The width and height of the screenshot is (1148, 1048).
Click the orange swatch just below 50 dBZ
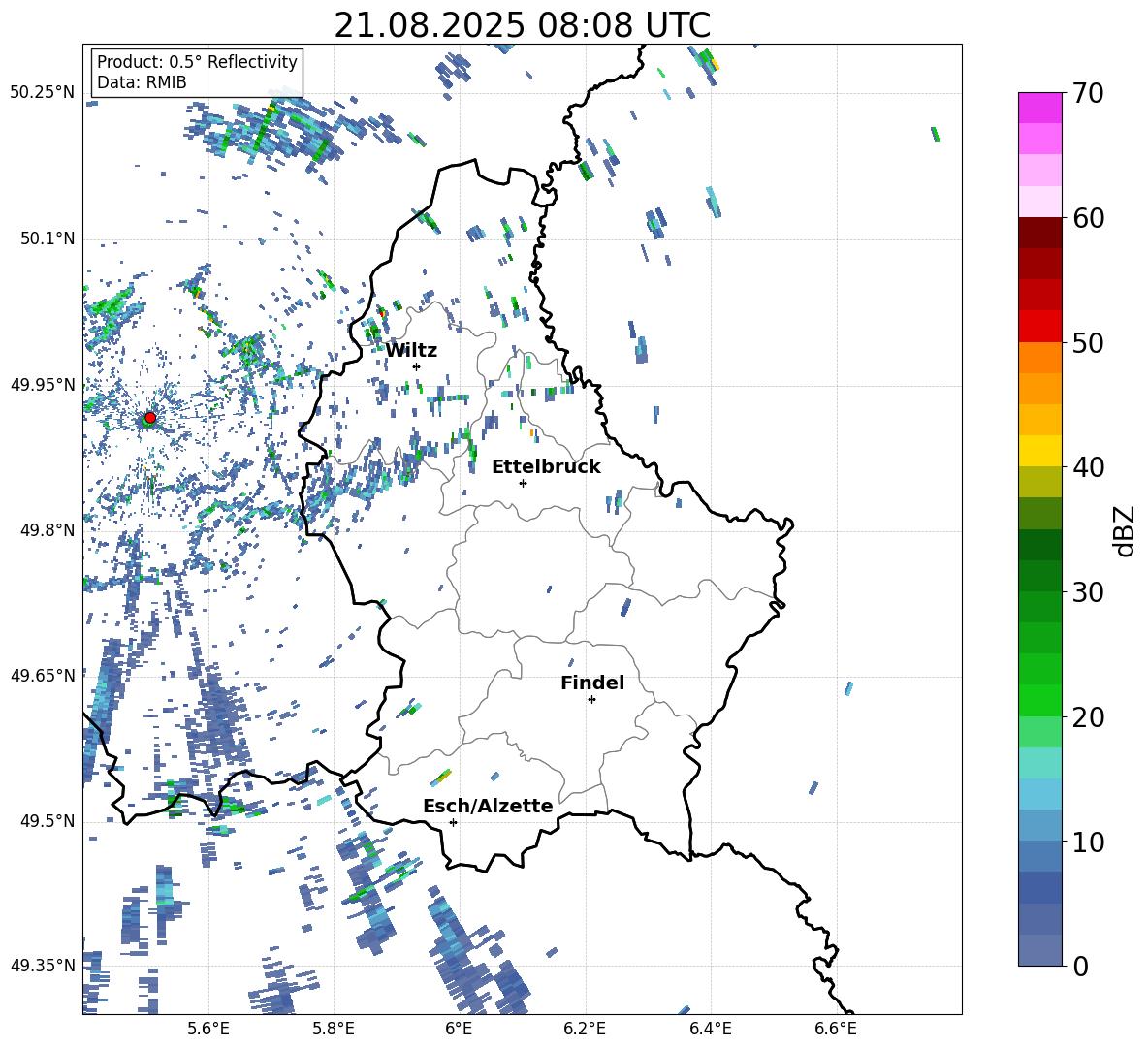pos(1040,358)
